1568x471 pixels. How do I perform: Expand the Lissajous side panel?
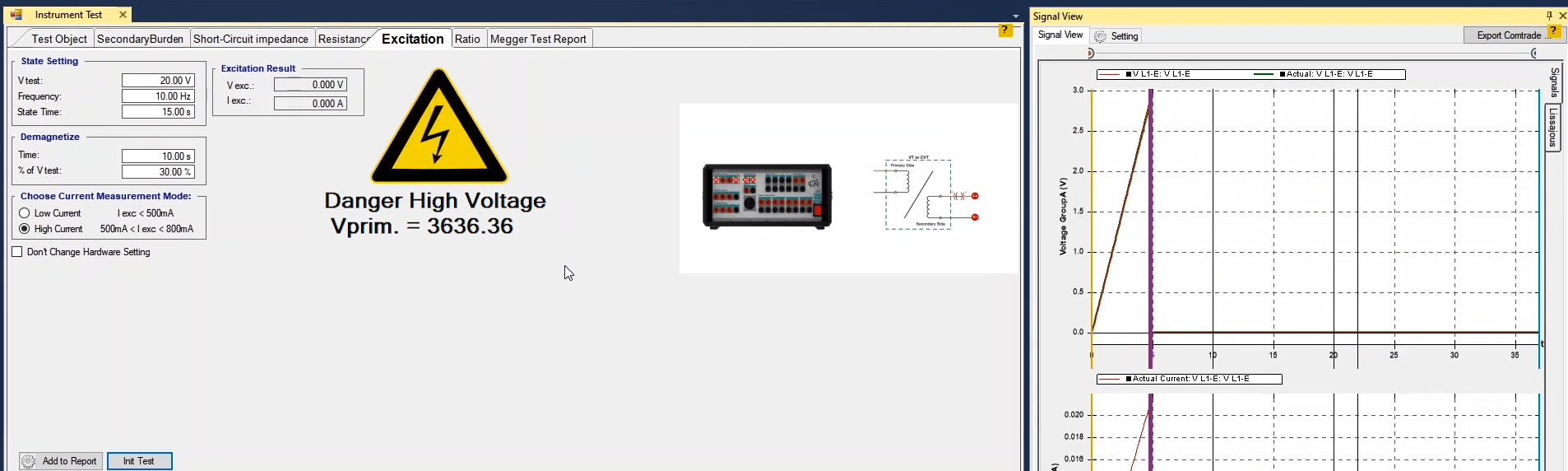pyautogui.click(x=1553, y=128)
